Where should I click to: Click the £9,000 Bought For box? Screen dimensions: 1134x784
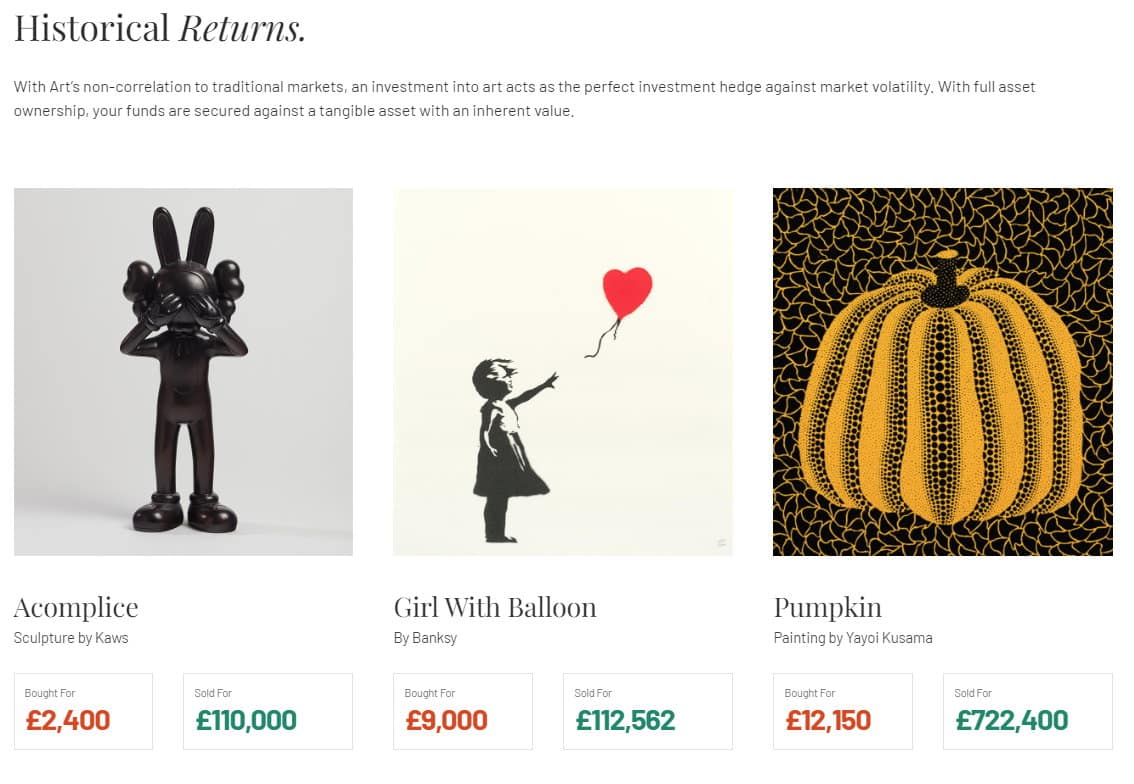[463, 712]
